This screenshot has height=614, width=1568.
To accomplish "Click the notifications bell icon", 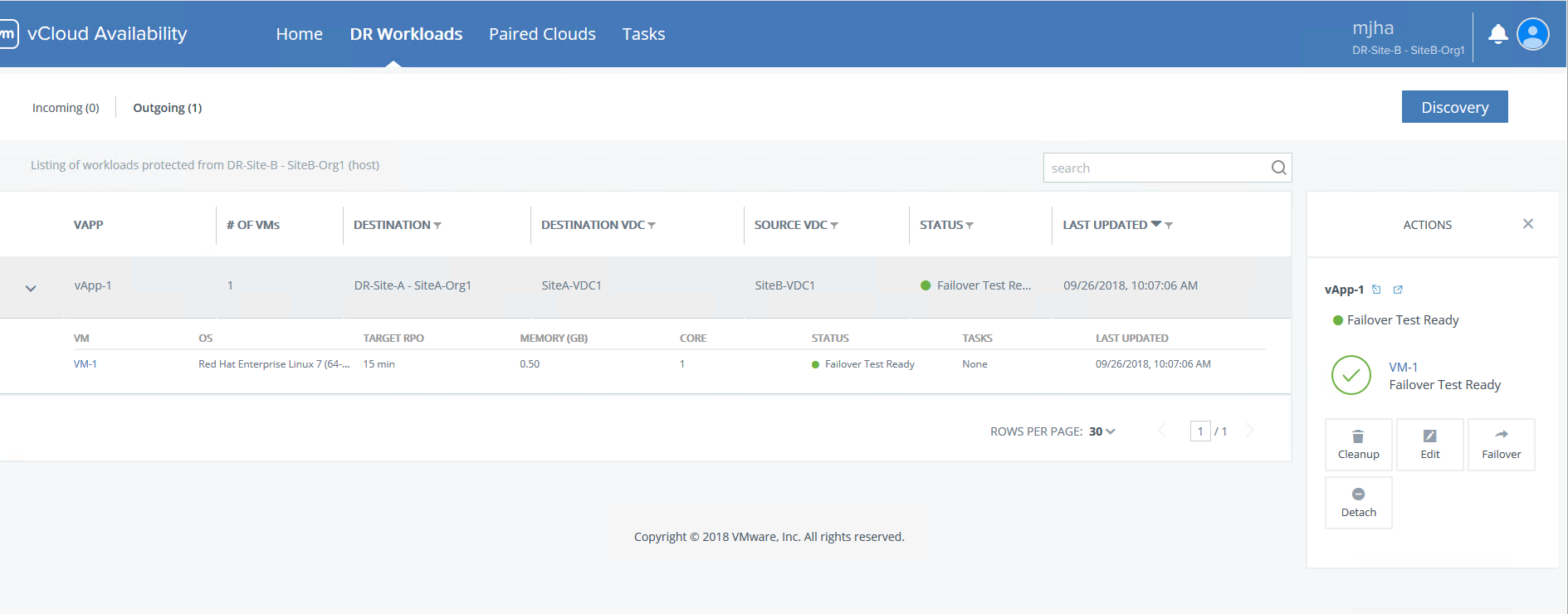I will (1497, 34).
